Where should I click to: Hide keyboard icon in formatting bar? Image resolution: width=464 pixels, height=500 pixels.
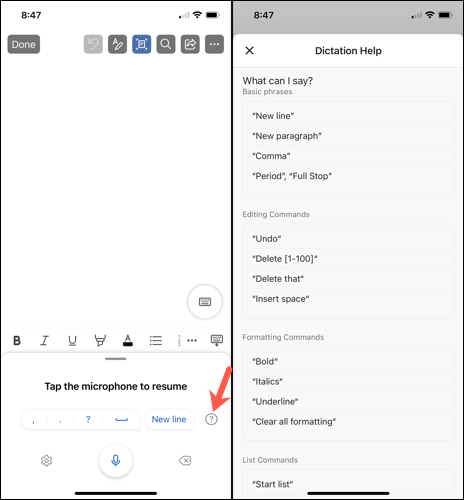pyautogui.click(x=217, y=340)
